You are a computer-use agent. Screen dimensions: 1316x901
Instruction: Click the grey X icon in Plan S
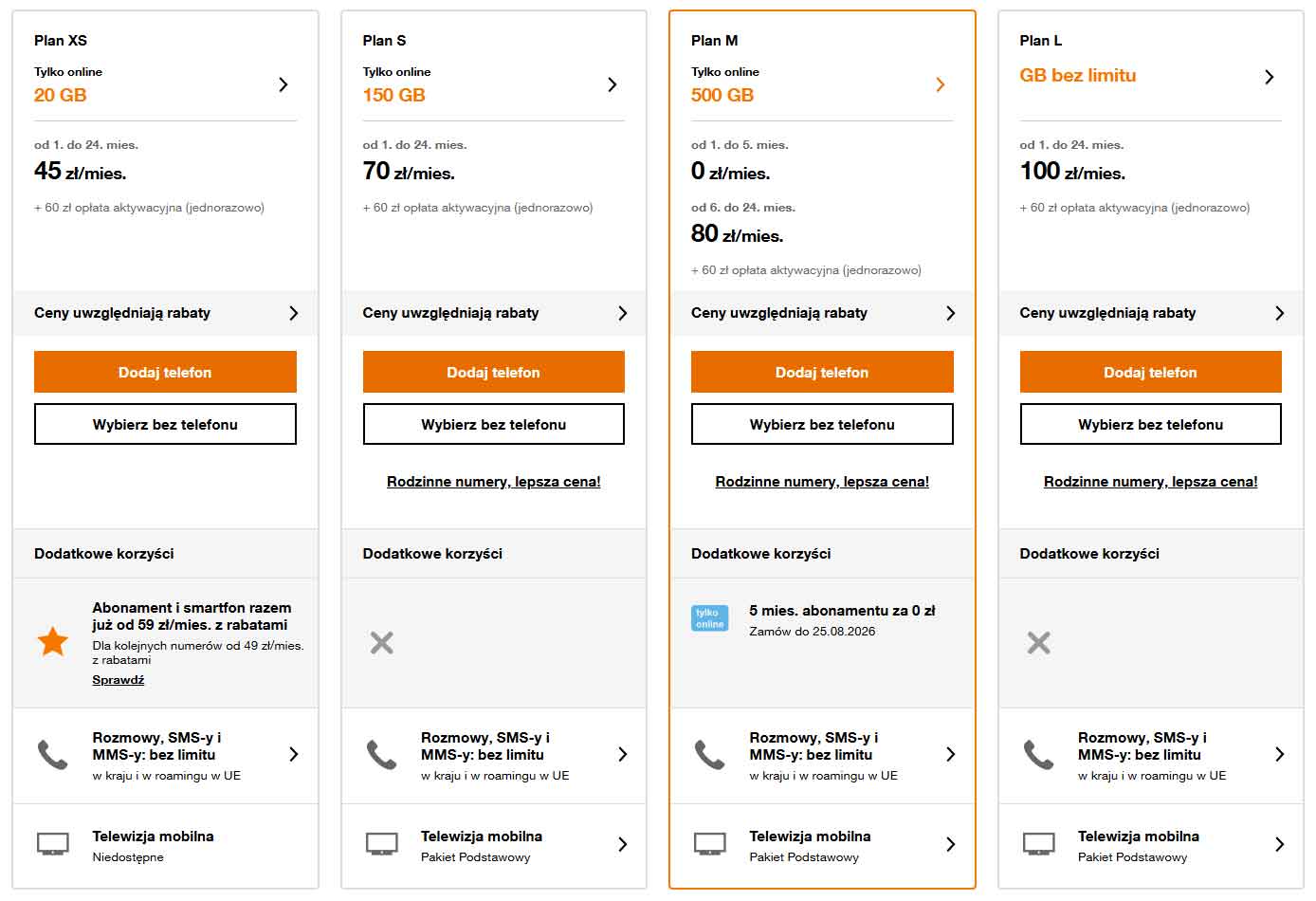click(382, 643)
